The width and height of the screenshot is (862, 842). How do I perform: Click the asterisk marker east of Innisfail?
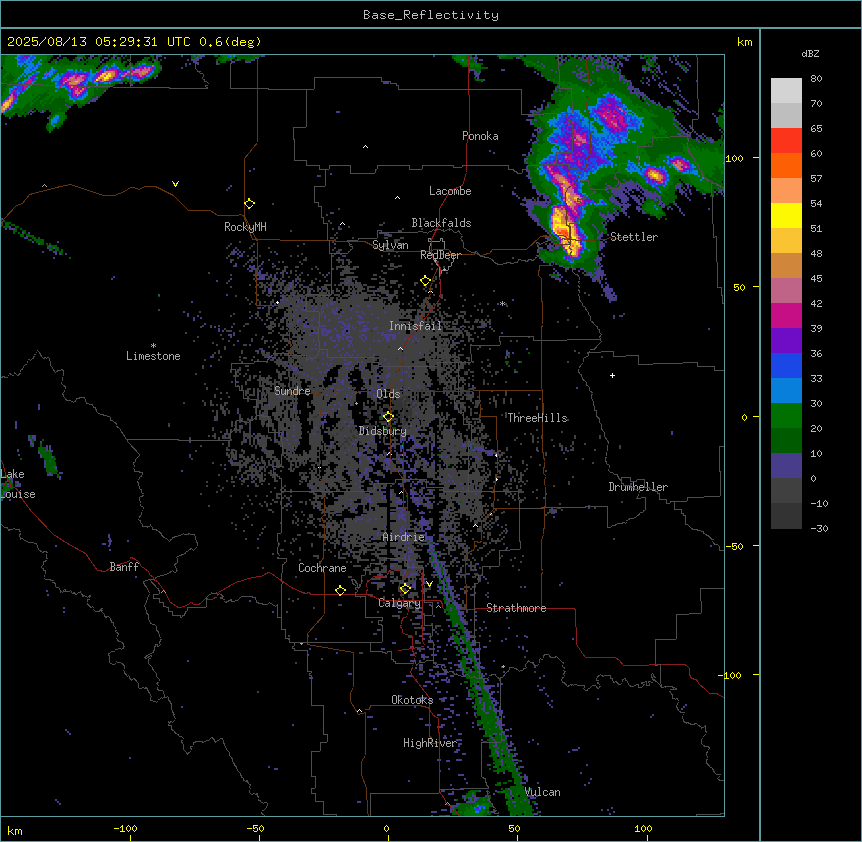tap(502, 303)
